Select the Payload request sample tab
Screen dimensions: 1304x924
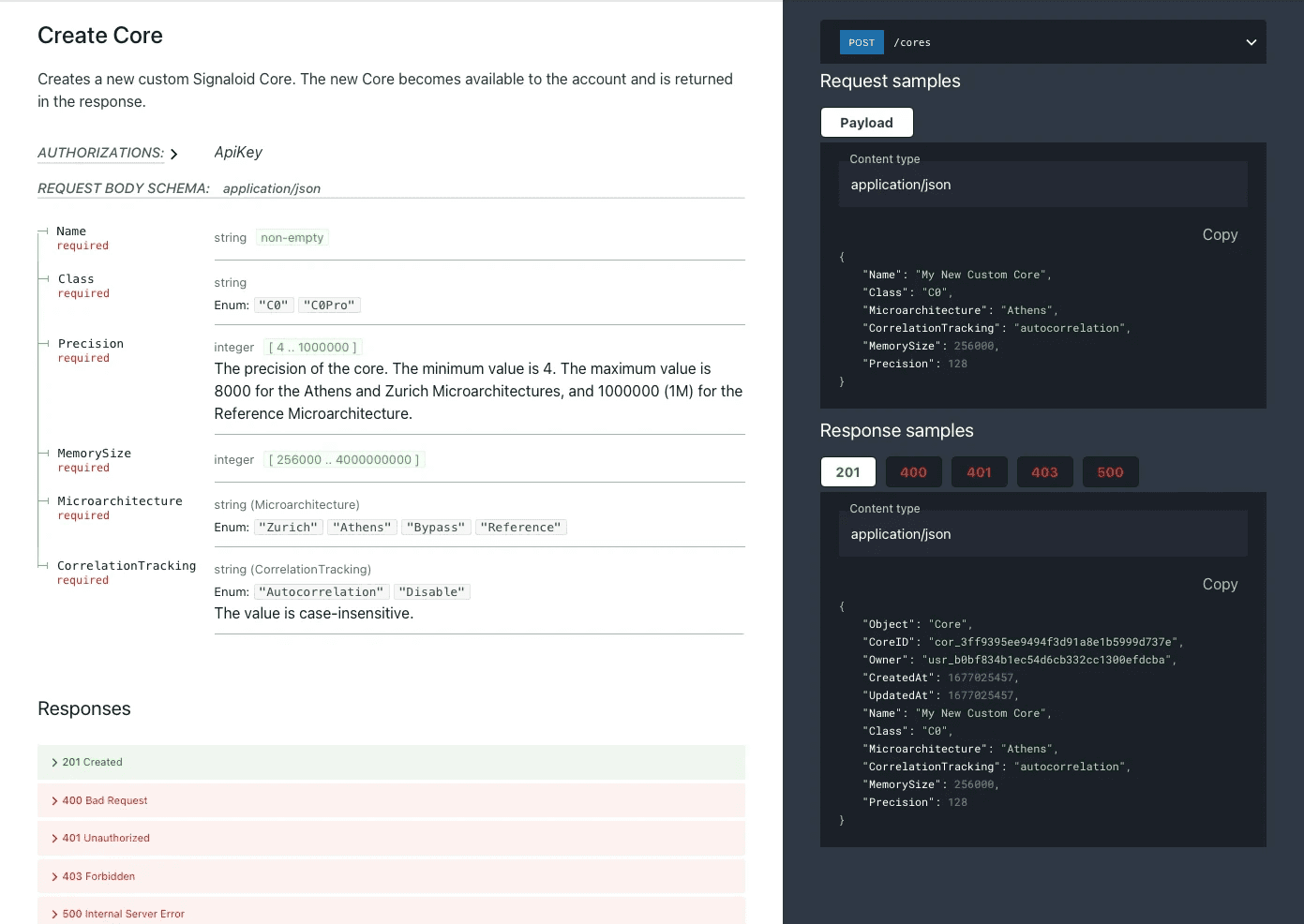(x=866, y=123)
